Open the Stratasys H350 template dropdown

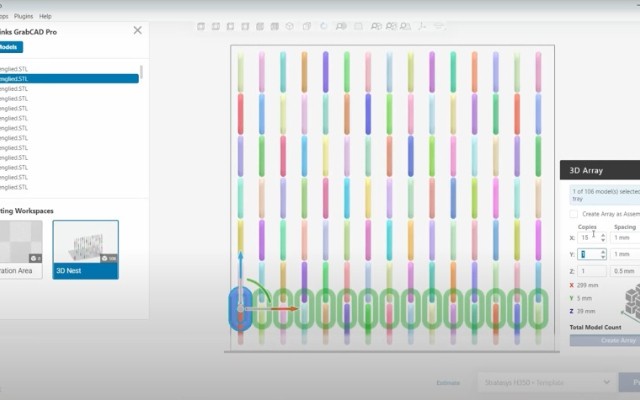click(x=546, y=382)
